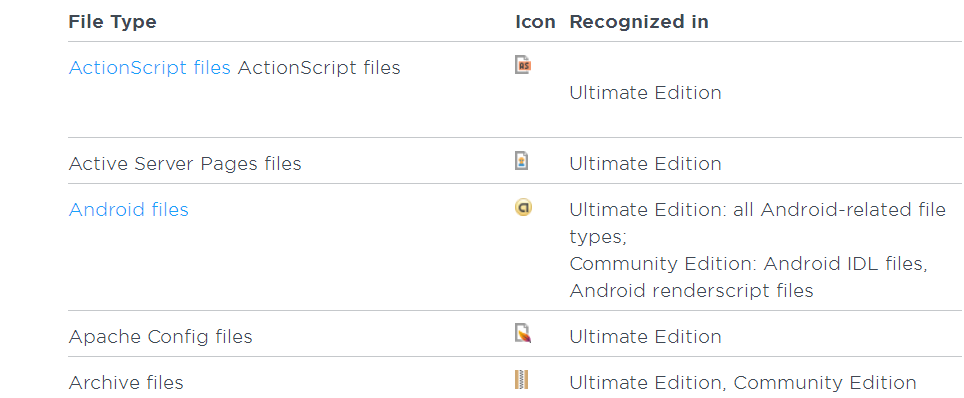Image resolution: width=964 pixels, height=398 pixels.
Task: Open the ActionScript files link
Action: [x=149, y=68]
